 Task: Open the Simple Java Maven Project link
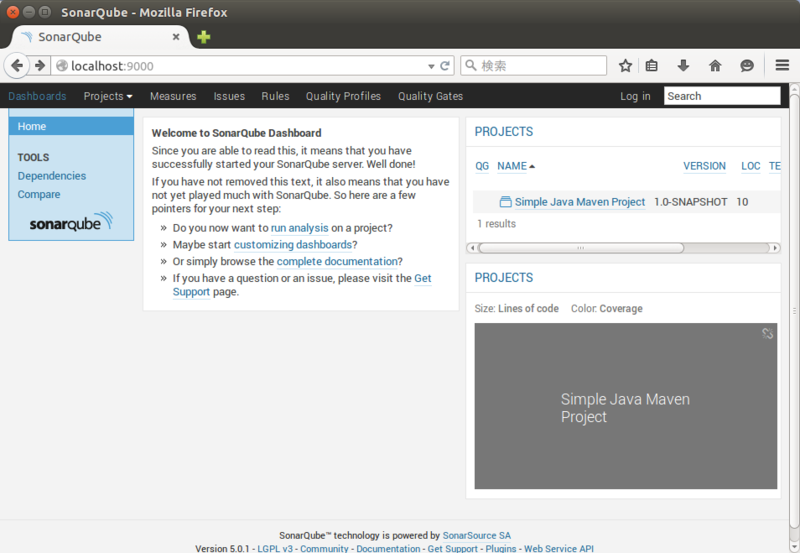pyautogui.click(x=580, y=202)
